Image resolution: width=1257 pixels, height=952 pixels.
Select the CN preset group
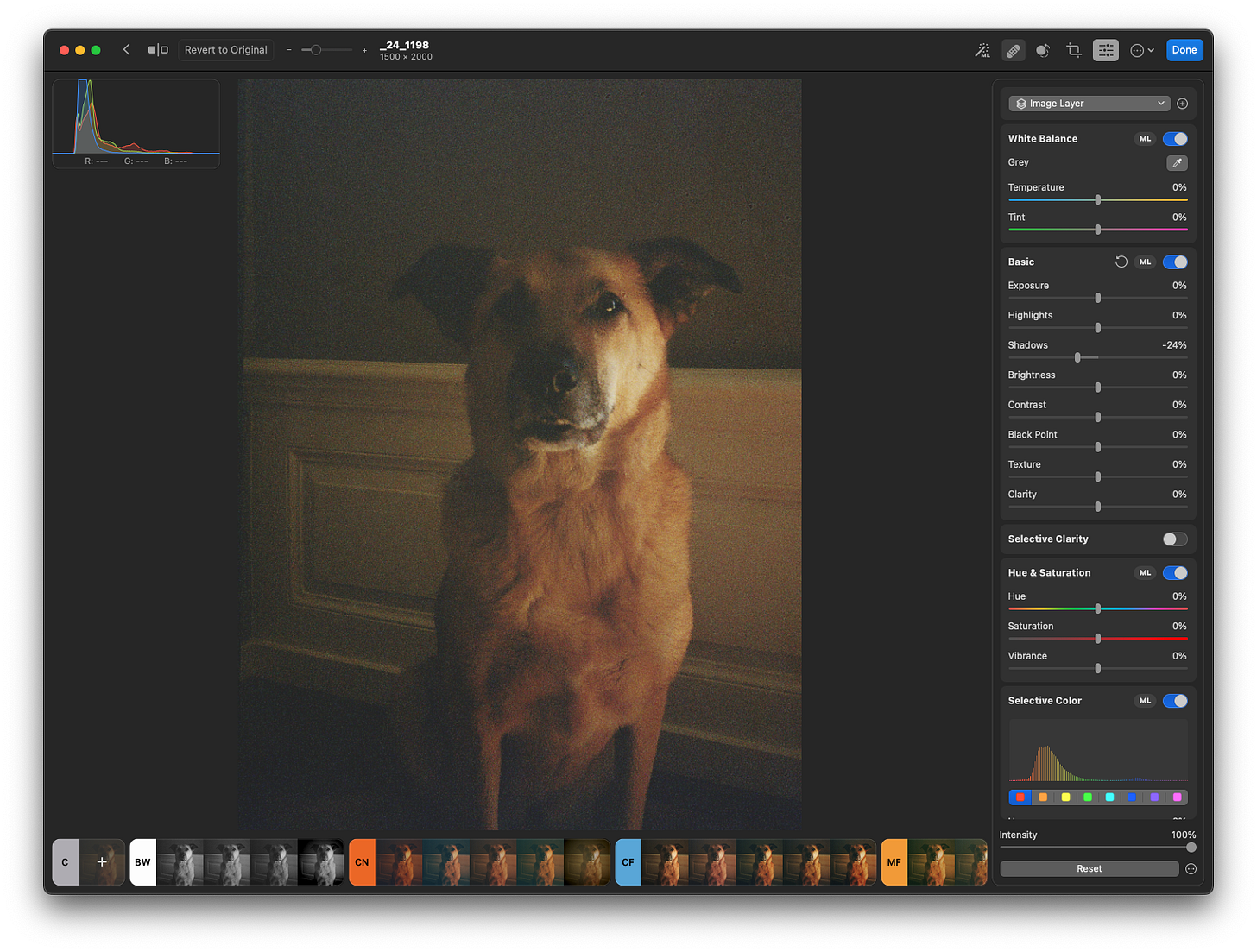362,862
